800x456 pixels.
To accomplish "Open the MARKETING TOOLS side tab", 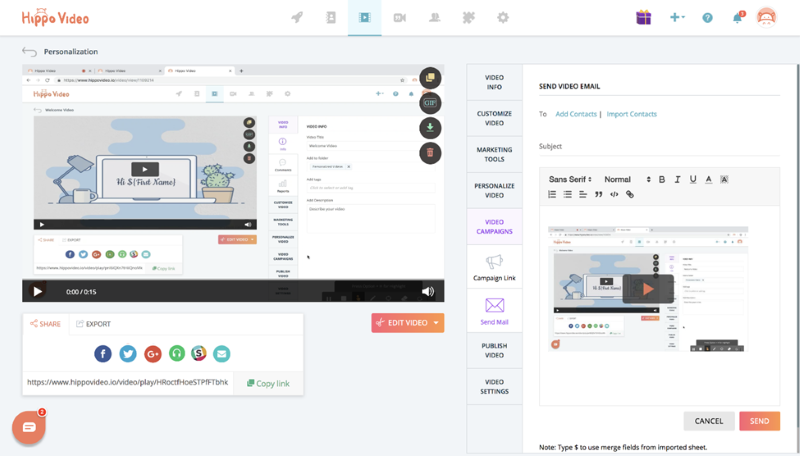I will point(494,155).
